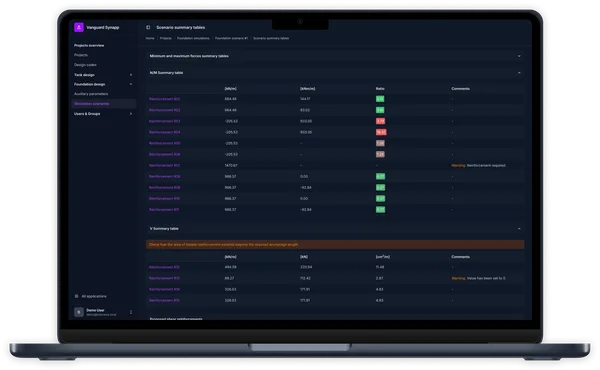The image size is (600, 370).
Task: Click the Ratio column header
Action: pyautogui.click(x=380, y=88)
